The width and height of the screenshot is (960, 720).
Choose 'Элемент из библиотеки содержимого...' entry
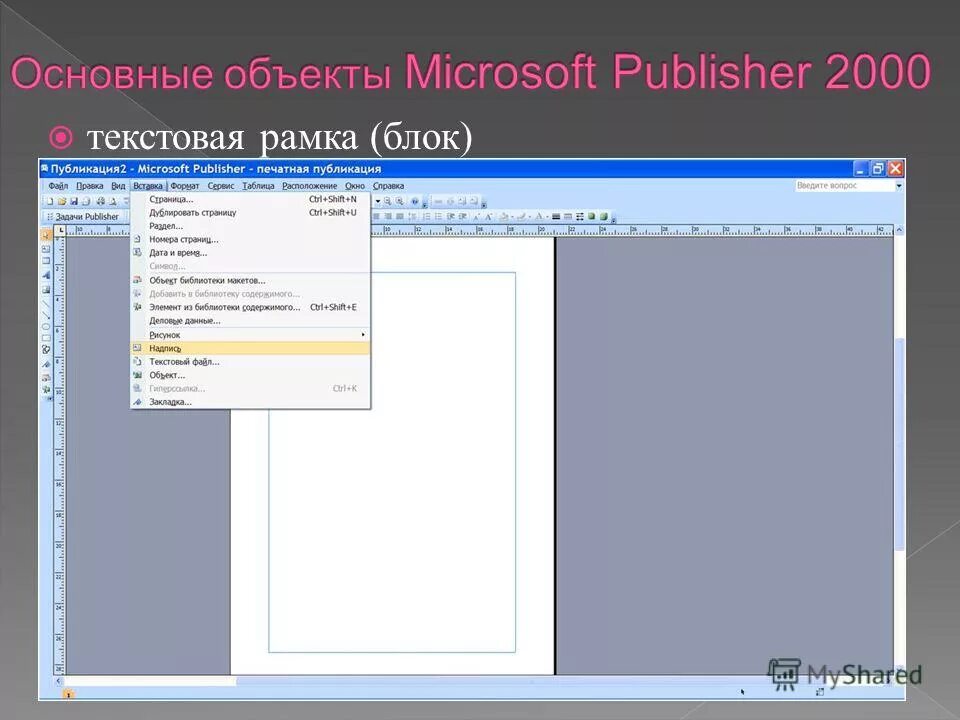pyautogui.click(x=250, y=307)
